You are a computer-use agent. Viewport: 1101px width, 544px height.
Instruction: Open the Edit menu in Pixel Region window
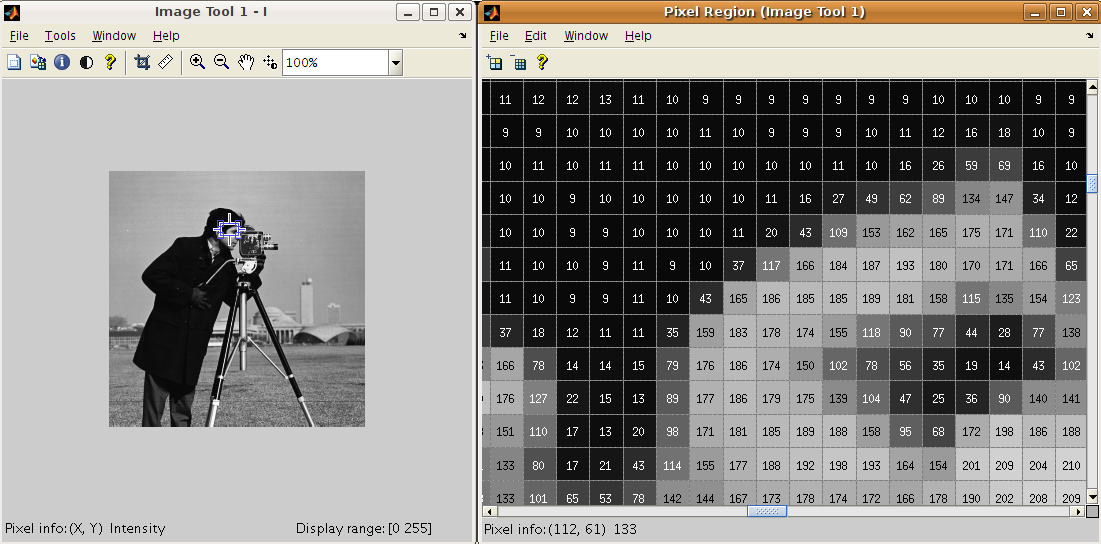pos(536,36)
